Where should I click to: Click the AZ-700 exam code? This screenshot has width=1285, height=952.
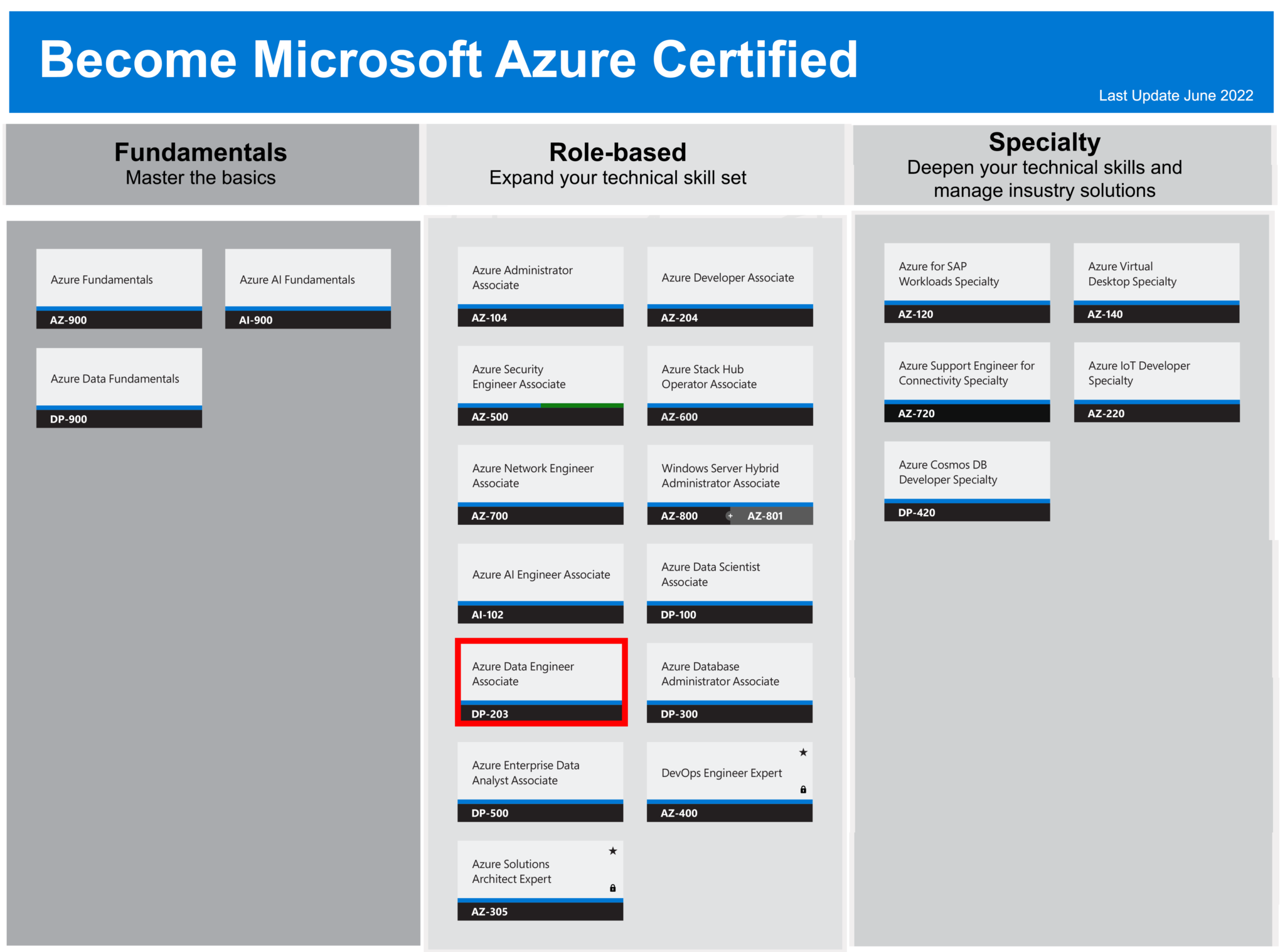pos(490,516)
